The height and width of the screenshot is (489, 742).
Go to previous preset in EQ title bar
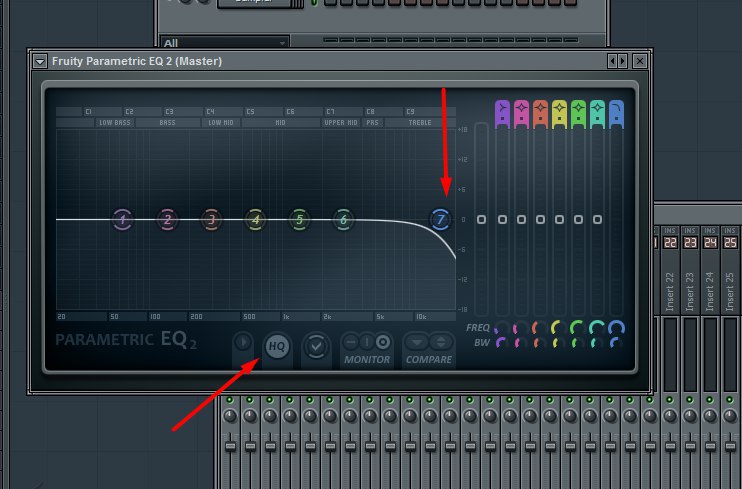coord(612,61)
